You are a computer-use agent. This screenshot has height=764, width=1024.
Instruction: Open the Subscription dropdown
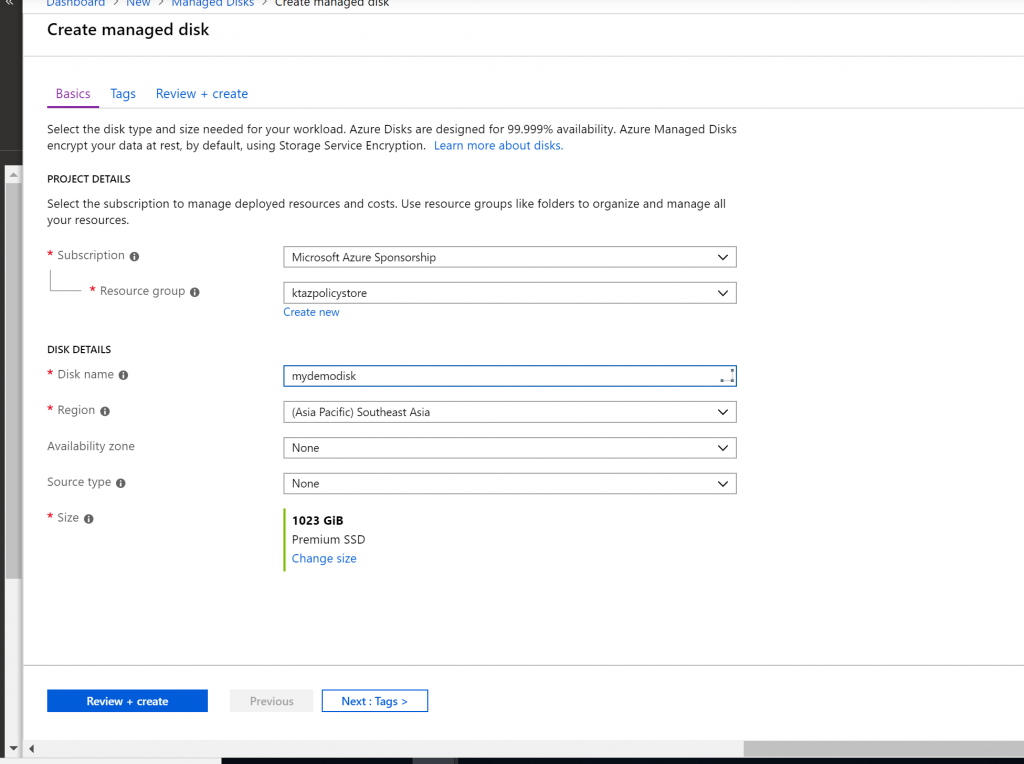point(509,257)
